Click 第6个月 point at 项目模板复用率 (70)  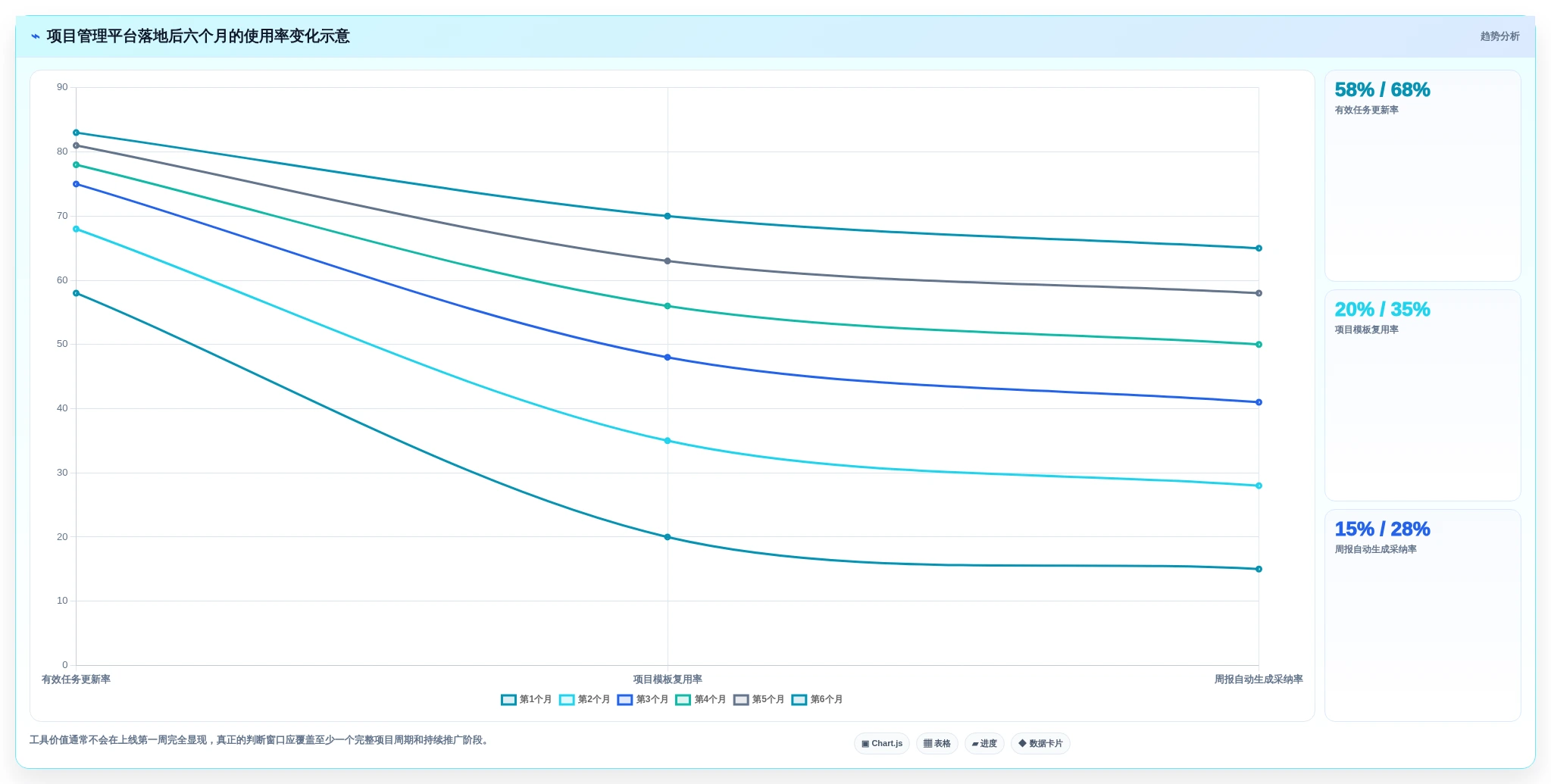click(x=668, y=216)
